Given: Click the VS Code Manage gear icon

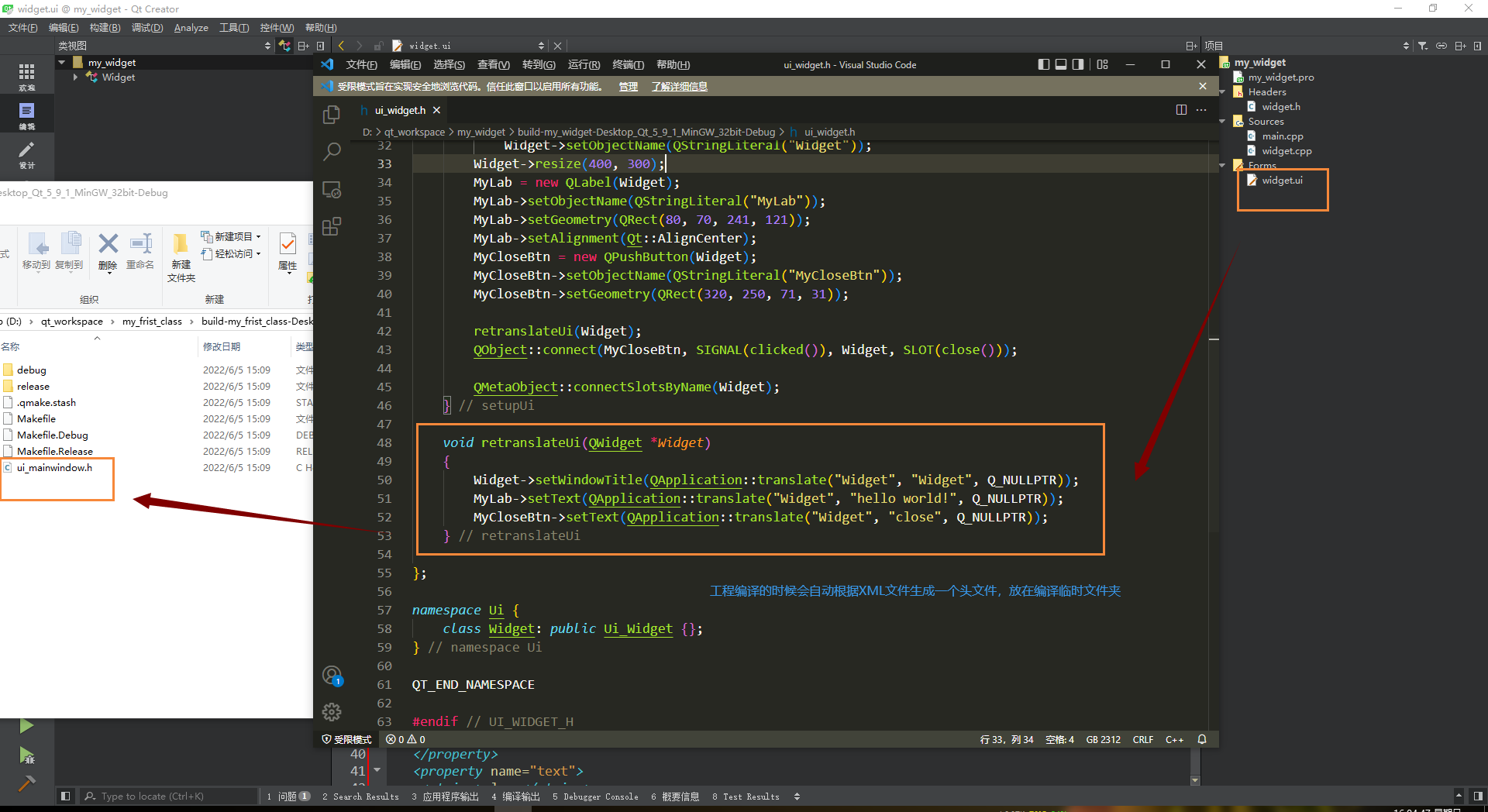Looking at the screenshot, I should coord(332,712).
